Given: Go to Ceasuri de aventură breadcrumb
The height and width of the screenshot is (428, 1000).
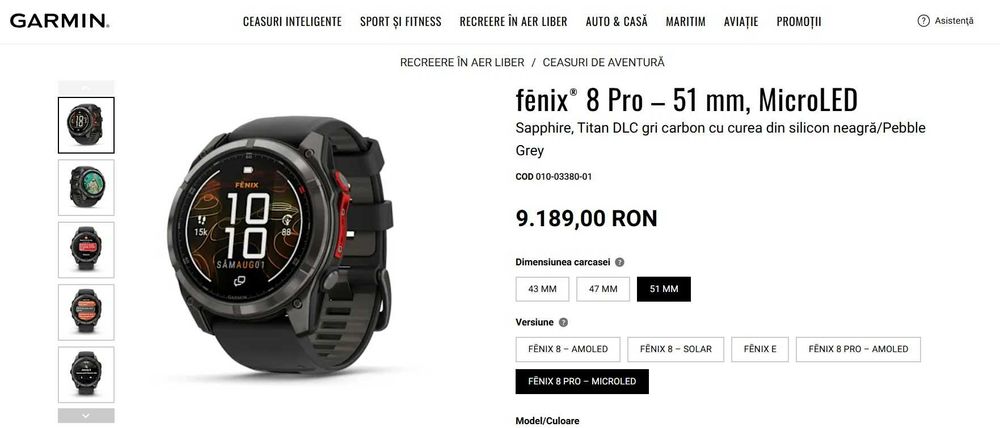Looking at the screenshot, I should (x=603, y=63).
